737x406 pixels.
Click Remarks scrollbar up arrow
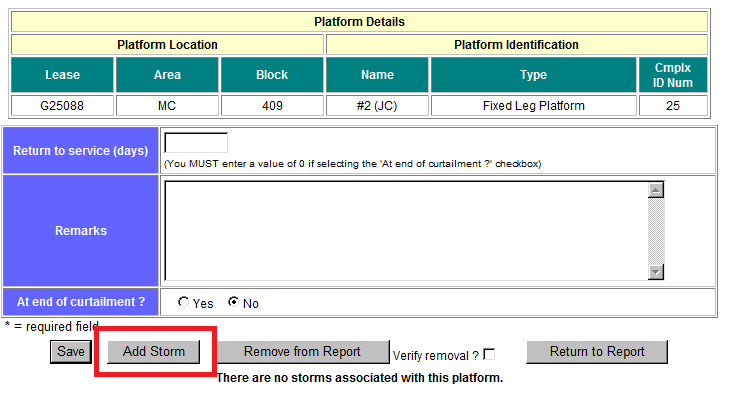pos(656,190)
